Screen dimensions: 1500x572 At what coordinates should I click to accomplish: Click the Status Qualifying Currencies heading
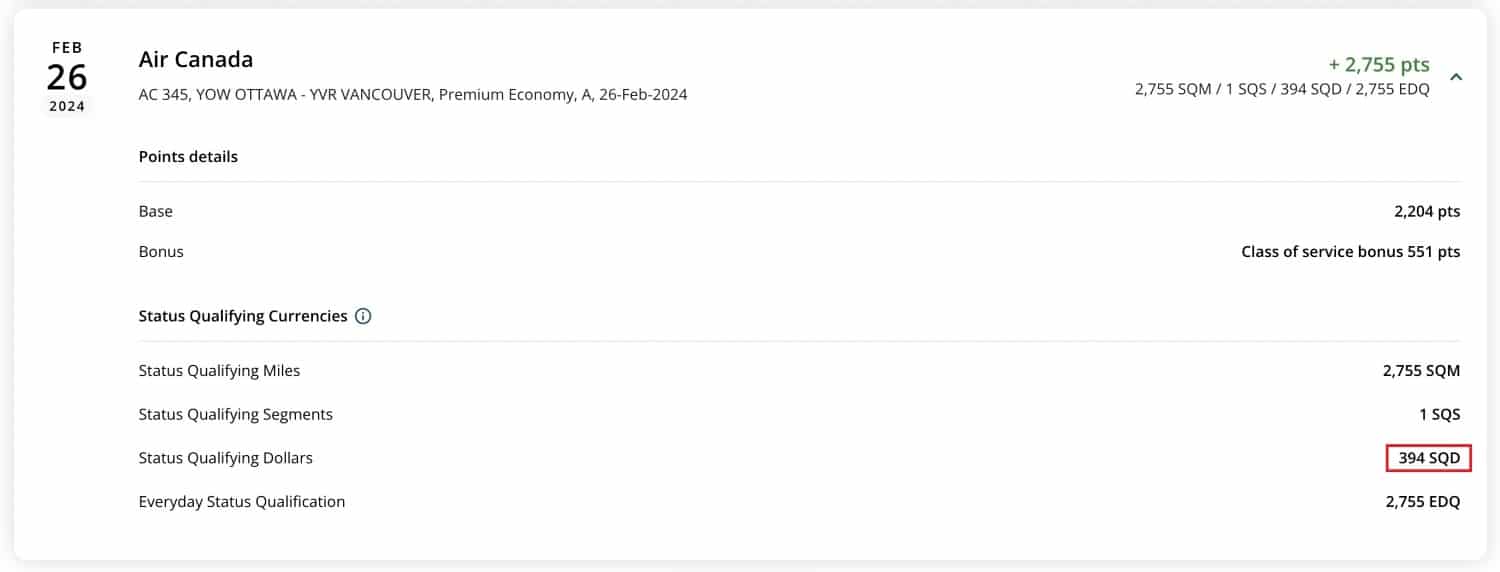pos(243,316)
